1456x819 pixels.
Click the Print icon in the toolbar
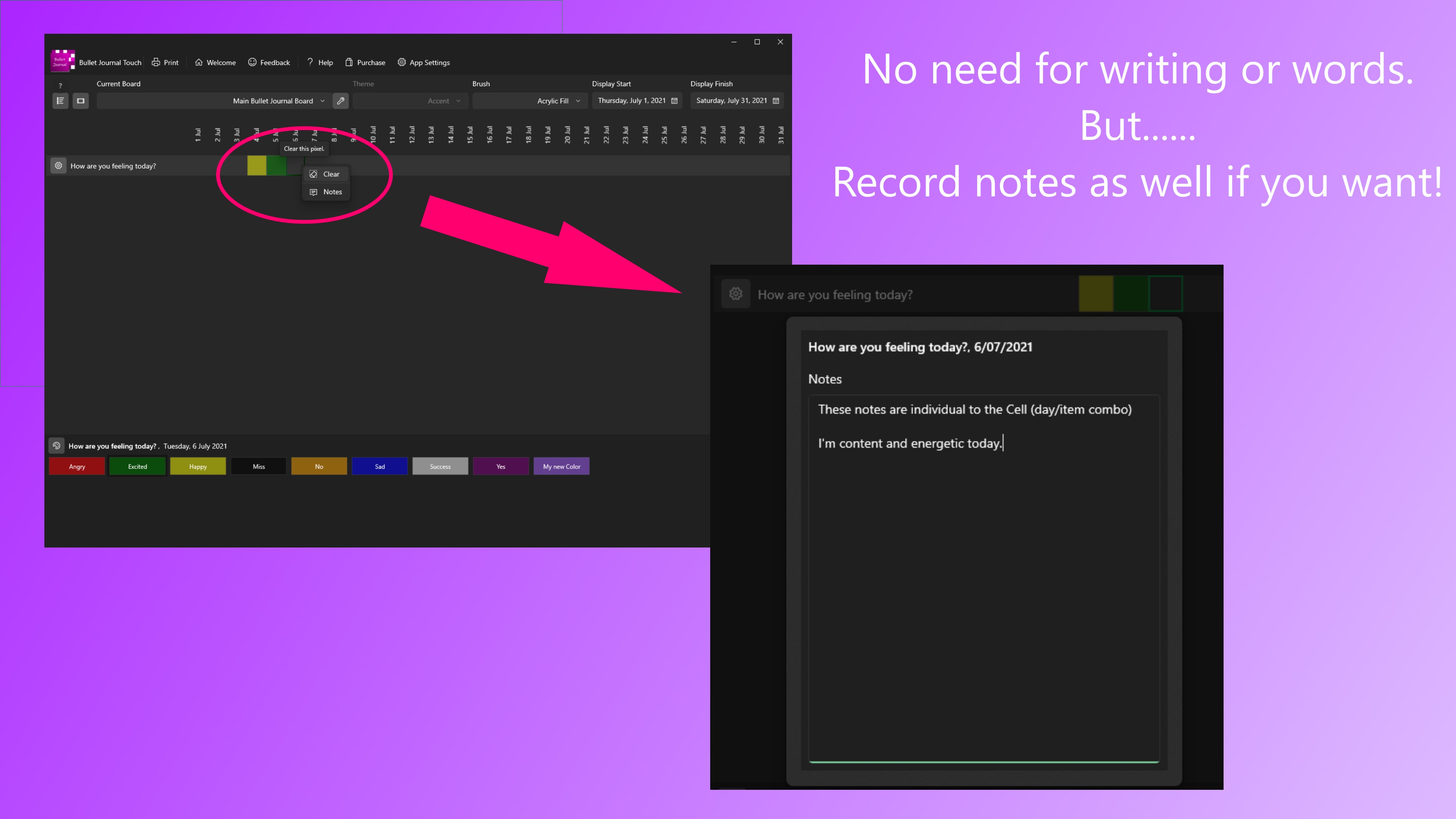point(156,62)
